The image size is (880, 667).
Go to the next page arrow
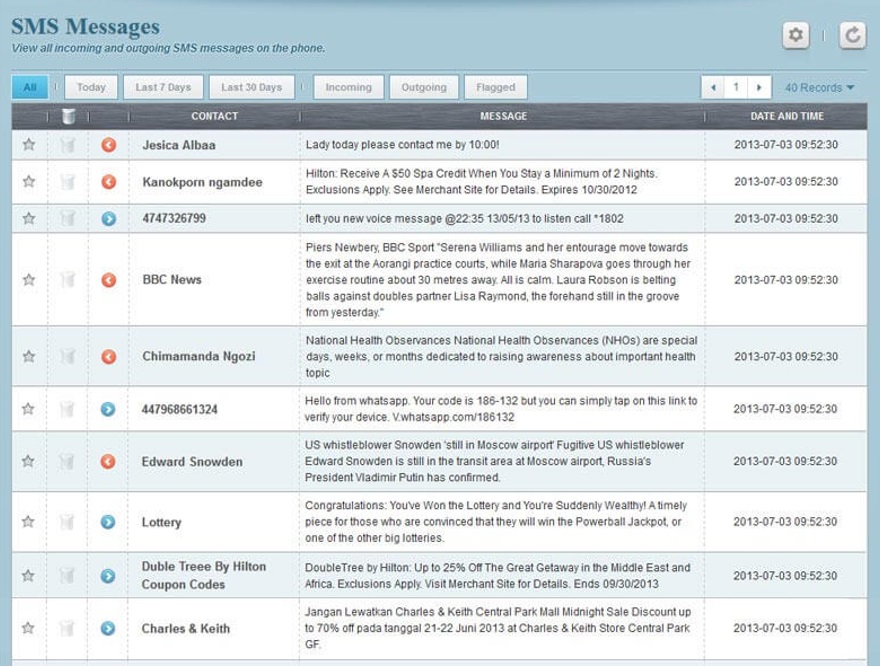[x=760, y=88]
